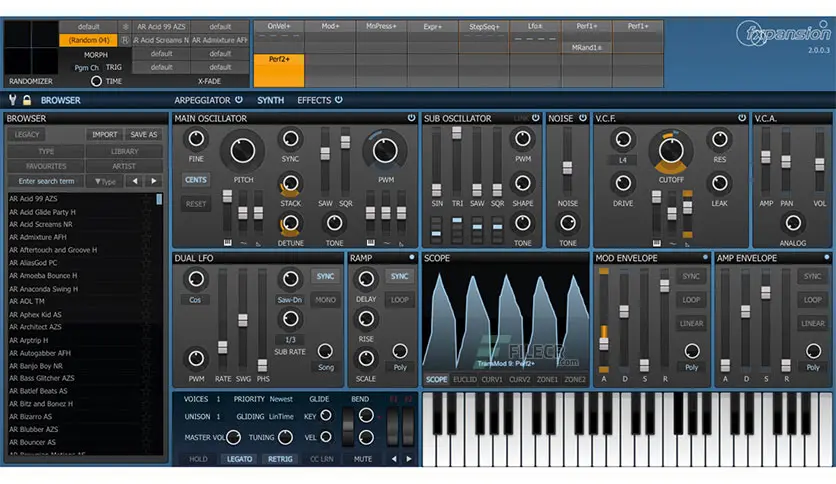Screen dimensions: 836x484
Task: Open the Type filter dropdown
Action: pyautogui.click(x=105, y=181)
